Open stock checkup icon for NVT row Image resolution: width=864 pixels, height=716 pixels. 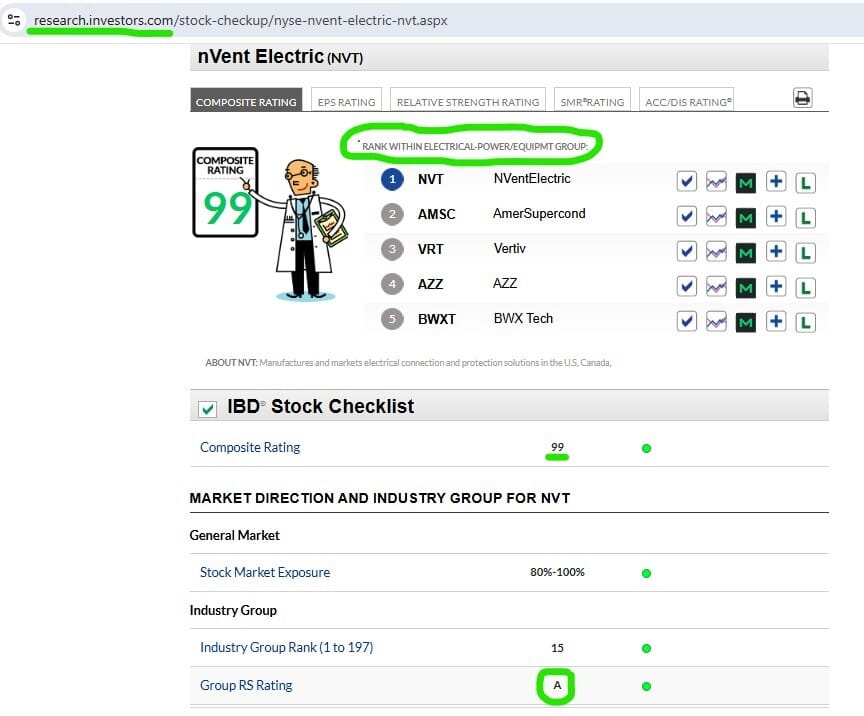point(687,181)
